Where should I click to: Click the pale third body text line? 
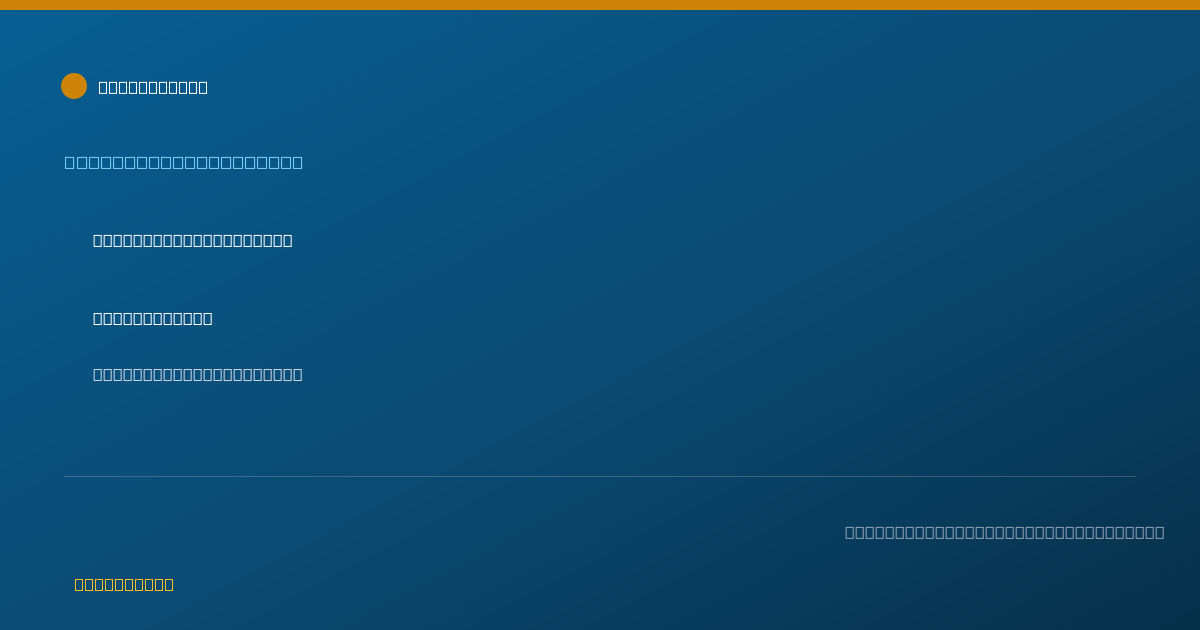[198, 374]
